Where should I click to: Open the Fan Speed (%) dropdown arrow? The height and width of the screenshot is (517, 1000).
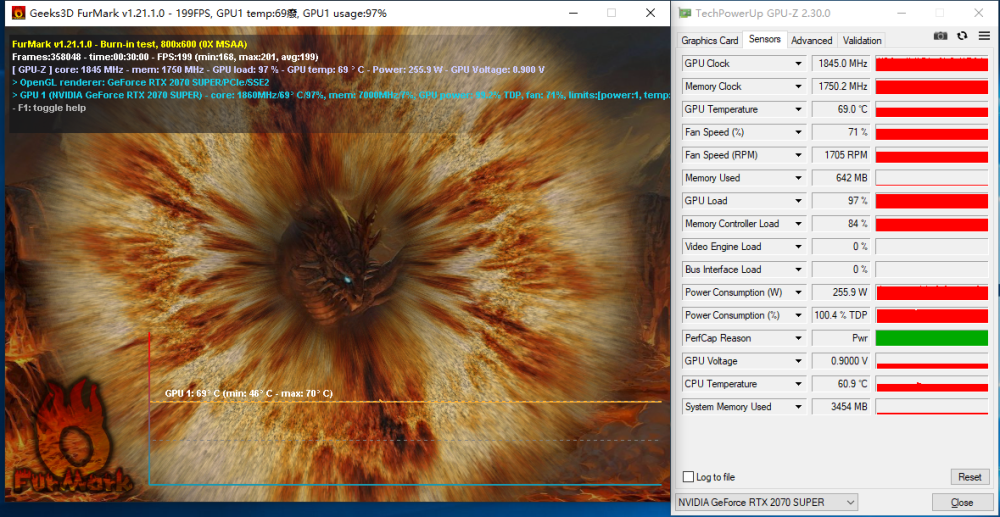[798, 133]
